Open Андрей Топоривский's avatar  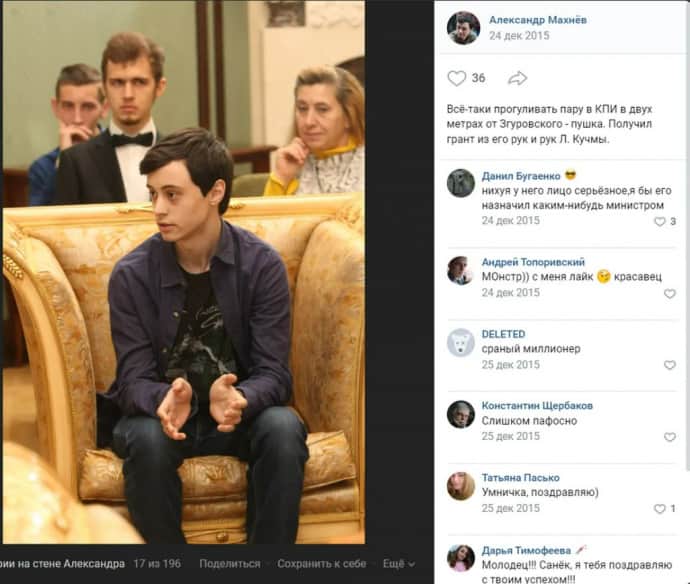(461, 270)
